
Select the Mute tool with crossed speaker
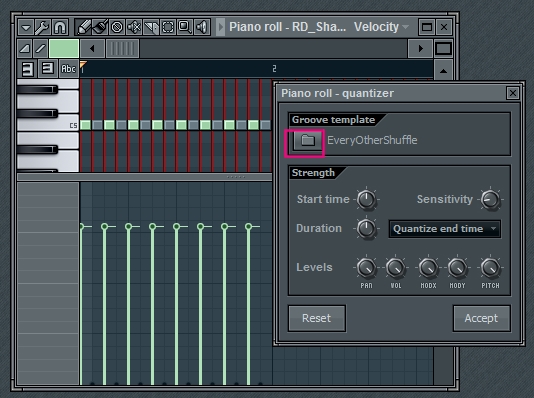click(x=134, y=27)
